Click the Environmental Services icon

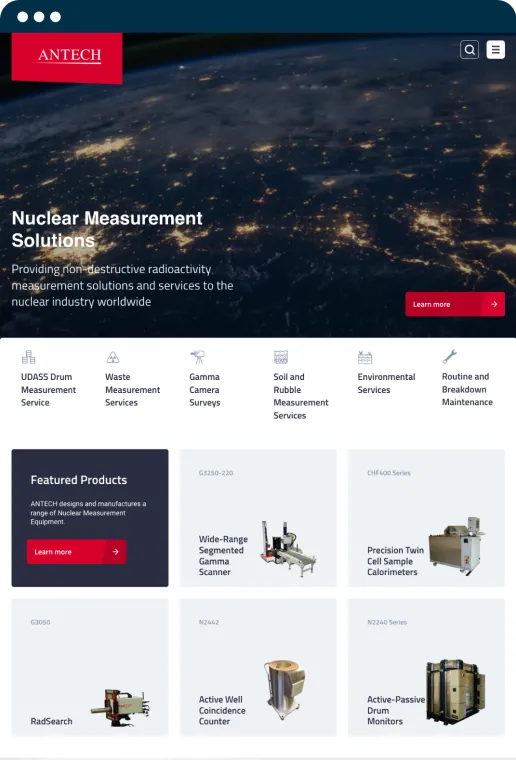tap(365, 357)
